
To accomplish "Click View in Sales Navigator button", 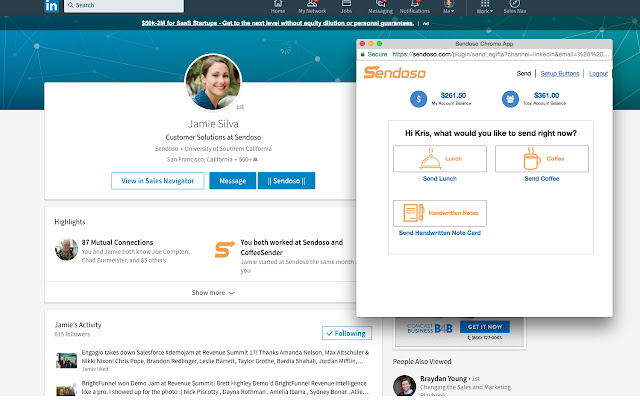I will point(158,181).
